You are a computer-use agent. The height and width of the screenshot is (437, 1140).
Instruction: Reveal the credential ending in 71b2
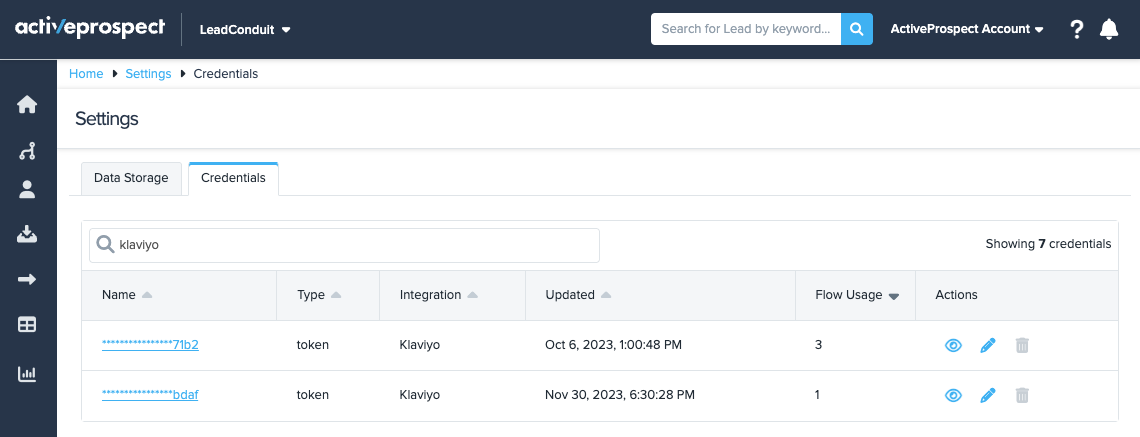pyautogui.click(x=953, y=345)
